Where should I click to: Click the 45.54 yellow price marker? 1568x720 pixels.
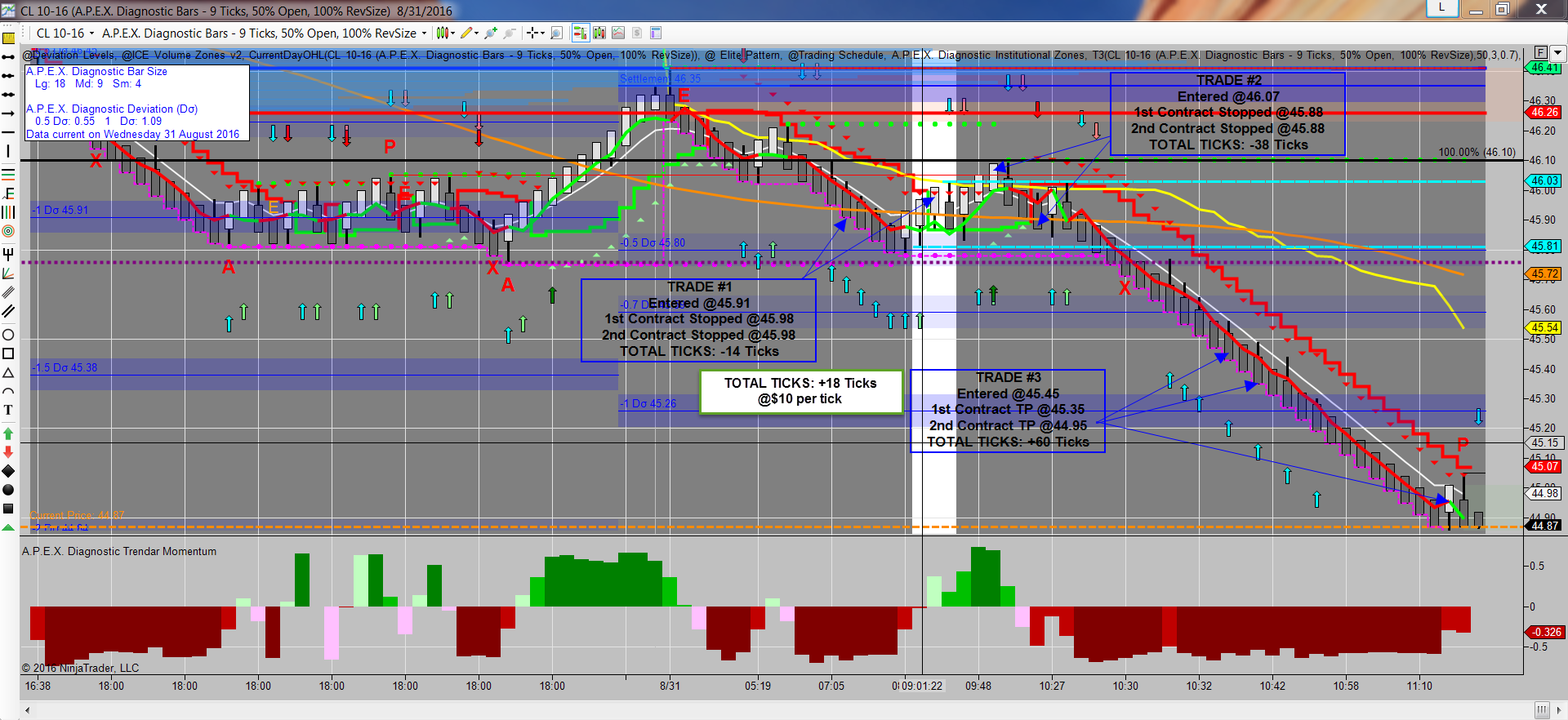1544,327
